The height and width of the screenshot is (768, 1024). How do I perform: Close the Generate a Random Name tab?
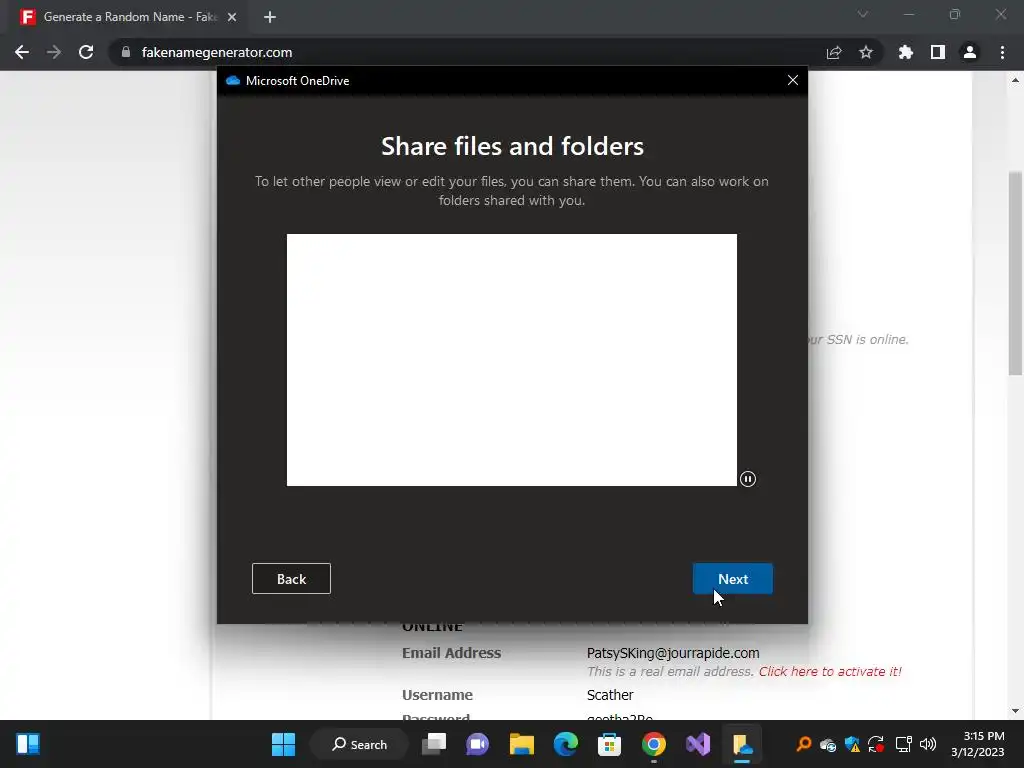[x=231, y=17]
